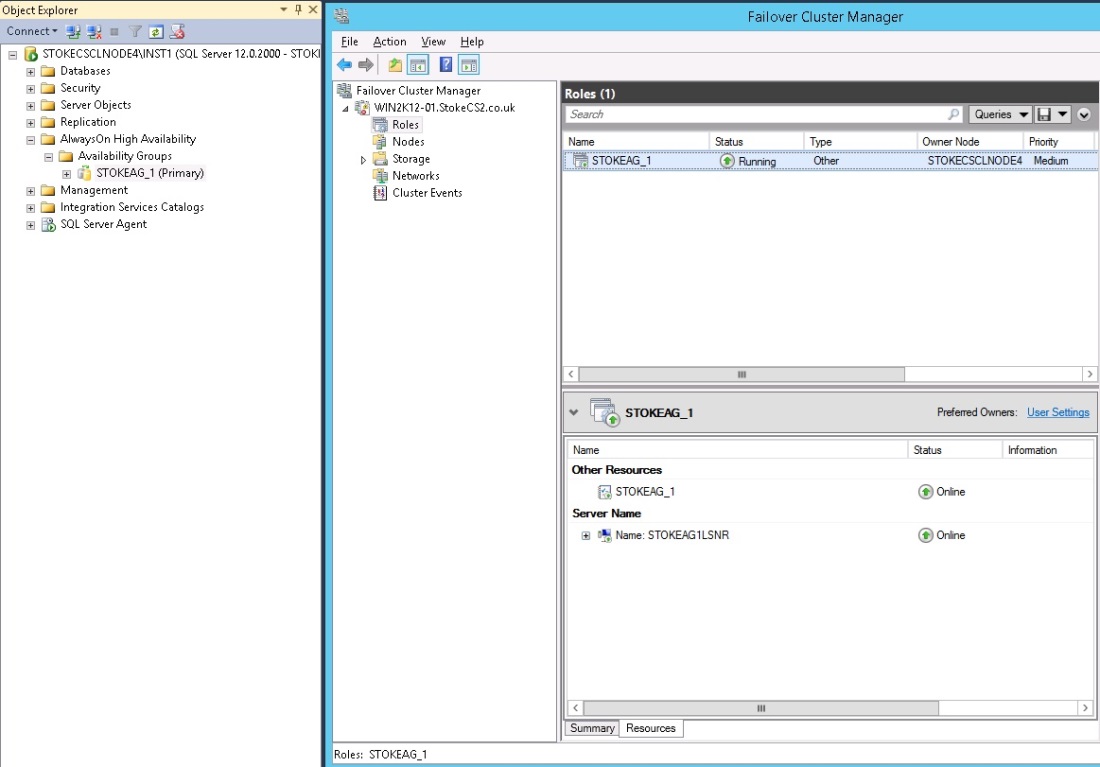1100x767 pixels.
Task: Click the Filter funnel icon in Object Explorer
Action: [136, 31]
